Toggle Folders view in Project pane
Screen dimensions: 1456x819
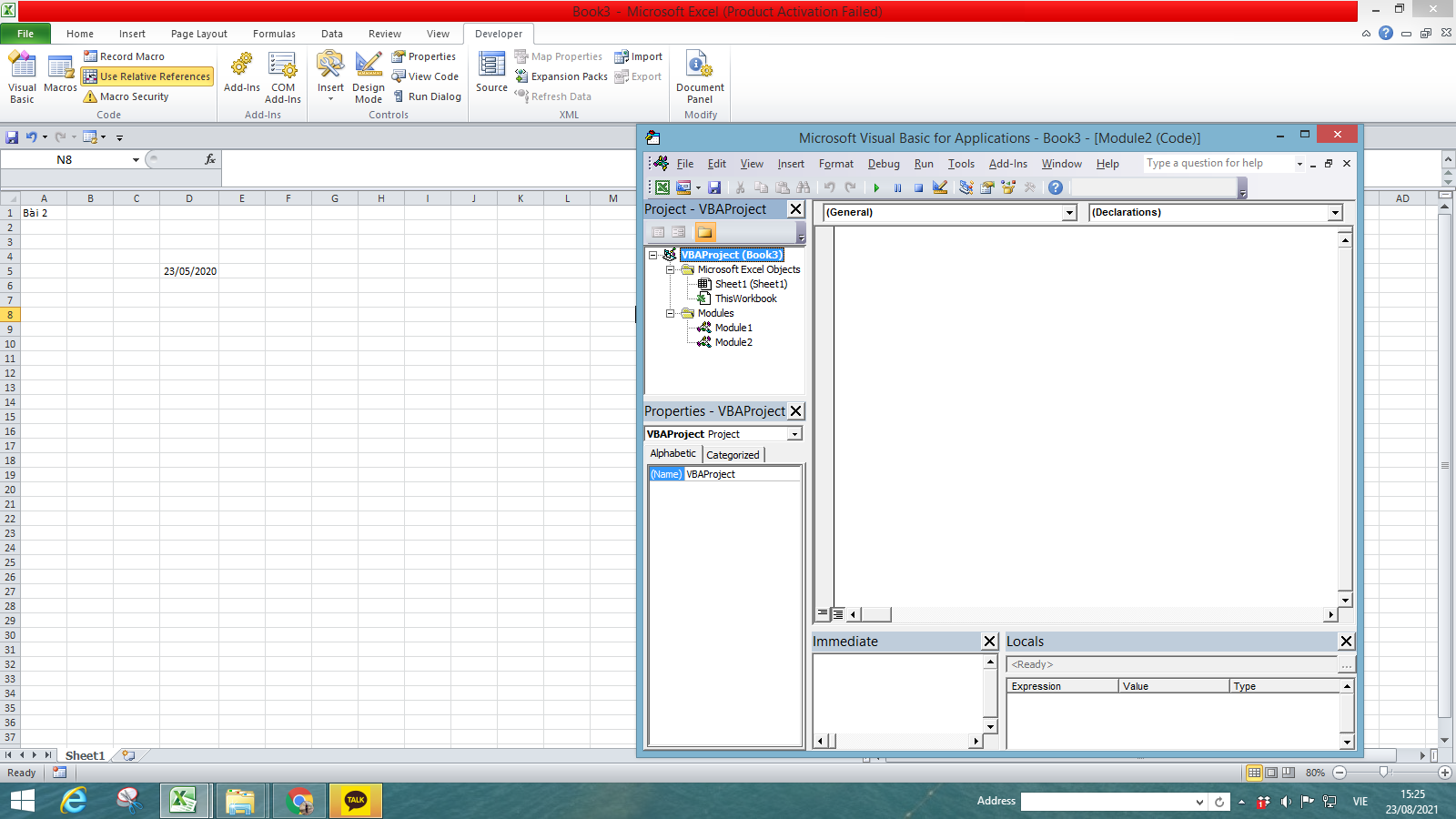704,232
